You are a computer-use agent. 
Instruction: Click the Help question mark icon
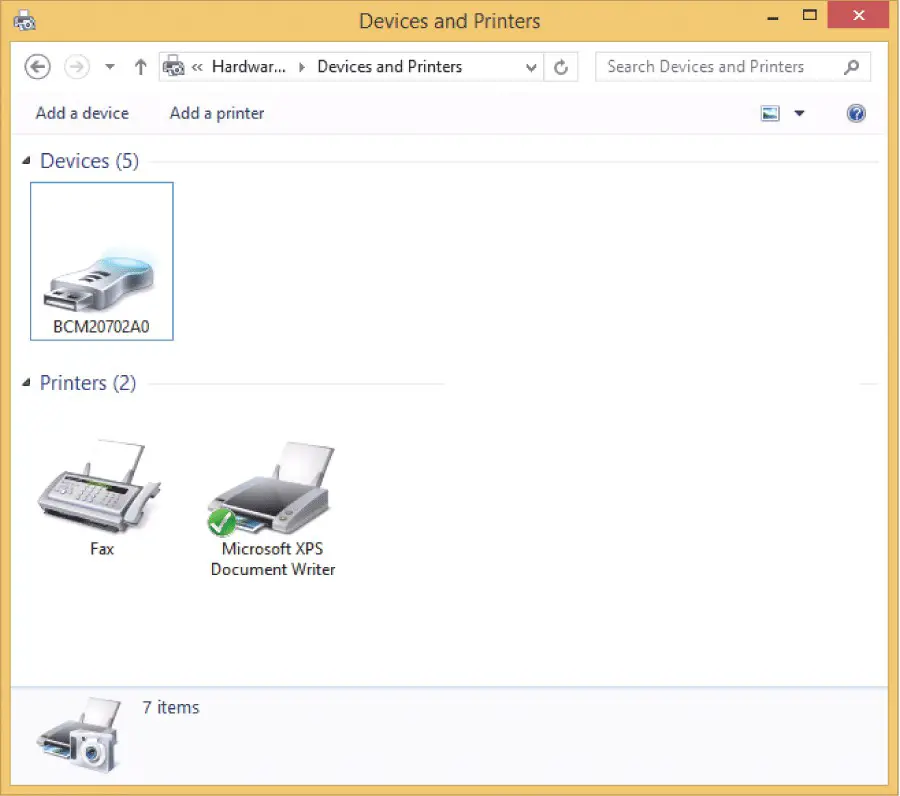[x=856, y=113]
